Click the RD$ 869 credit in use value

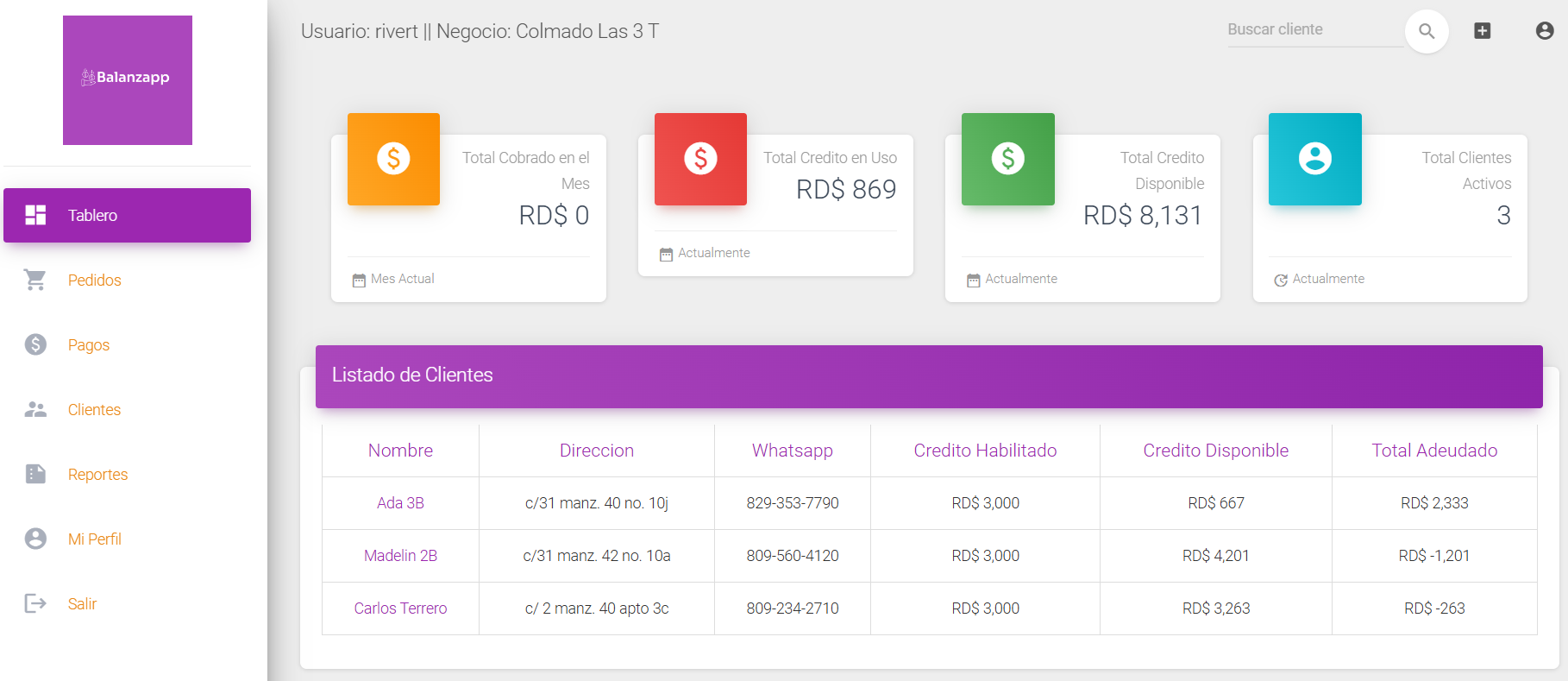[846, 189]
